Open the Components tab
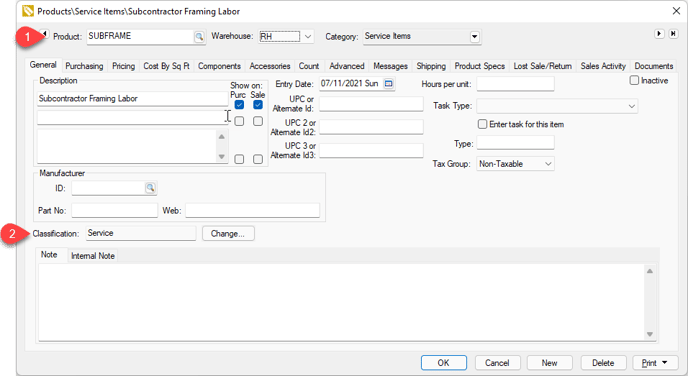Viewport: 688px width, 376px height. pos(219,66)
